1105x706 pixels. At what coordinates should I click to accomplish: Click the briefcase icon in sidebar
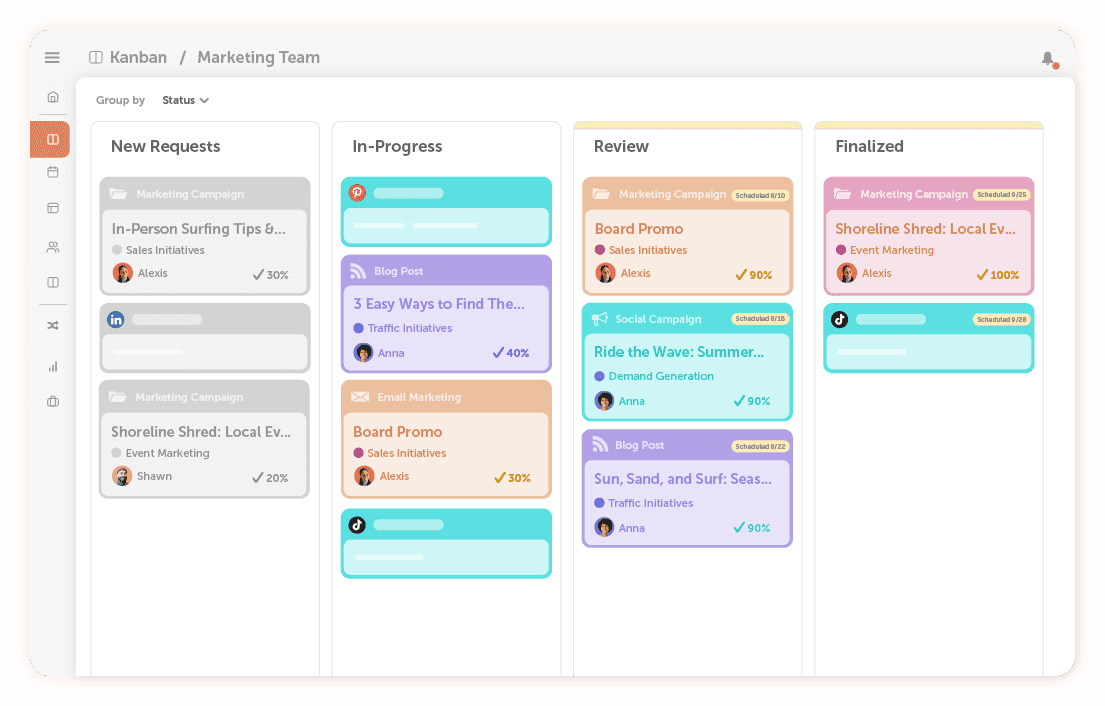pyautogui.click(x=53, y=402)
